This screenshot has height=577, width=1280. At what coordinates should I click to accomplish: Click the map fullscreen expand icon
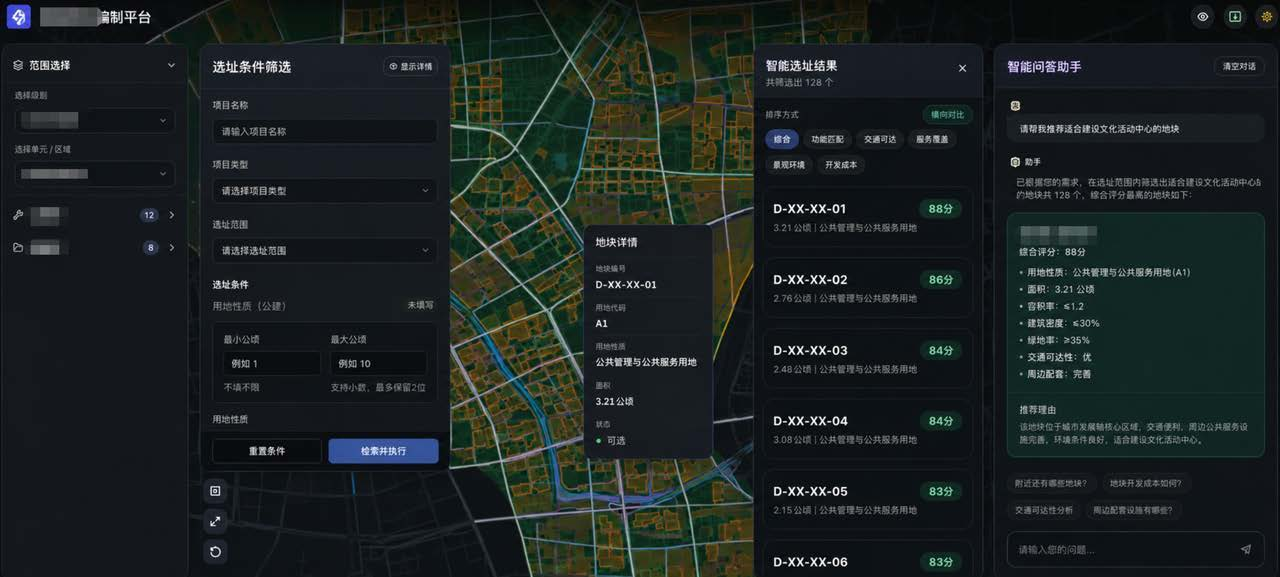click(215, 521)
